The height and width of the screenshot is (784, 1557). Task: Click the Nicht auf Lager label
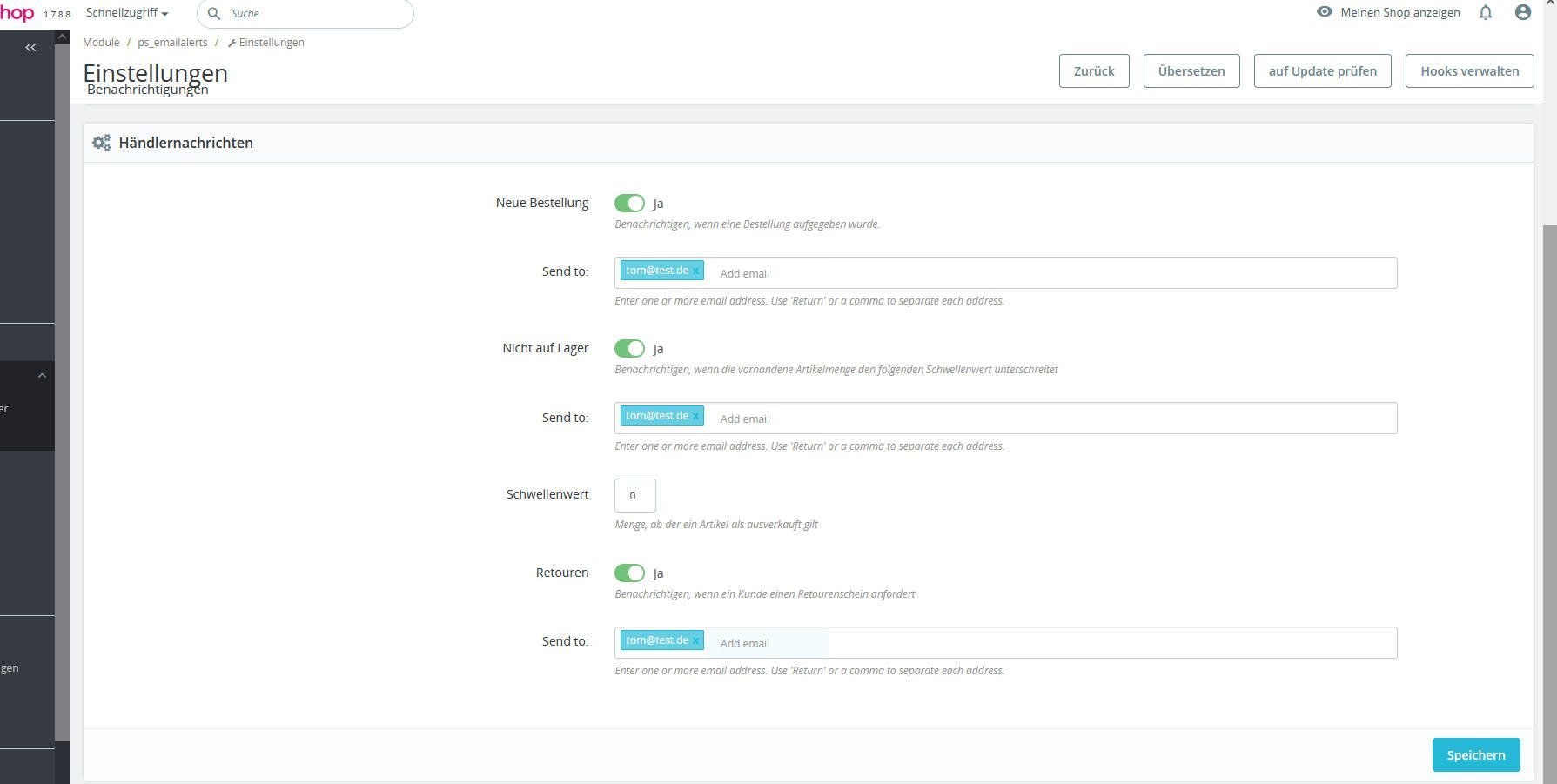pyautogui.click(x=546, y=348)
